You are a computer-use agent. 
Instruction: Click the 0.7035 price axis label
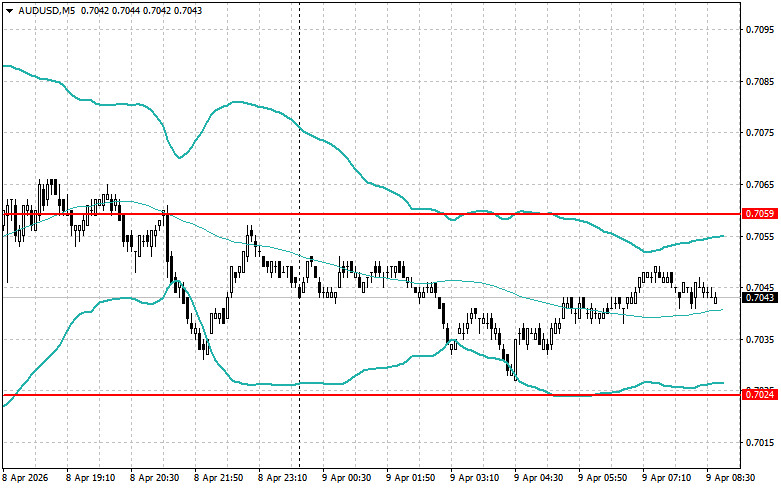[760, 340]
